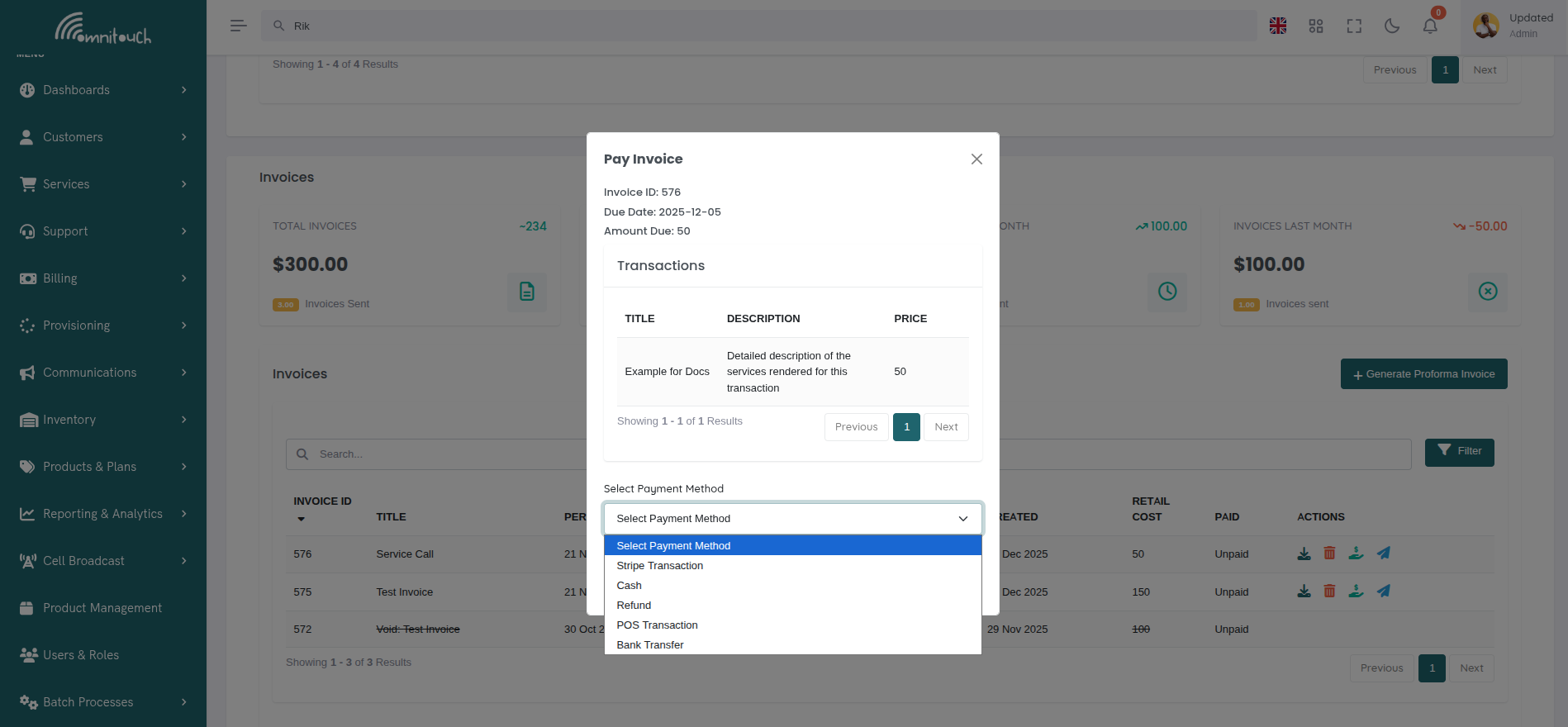Image resolution: width=1568 pixels, height=727 pixels.
Task: Toggle fullscreen mode icon
Action: pos(1354,26)
